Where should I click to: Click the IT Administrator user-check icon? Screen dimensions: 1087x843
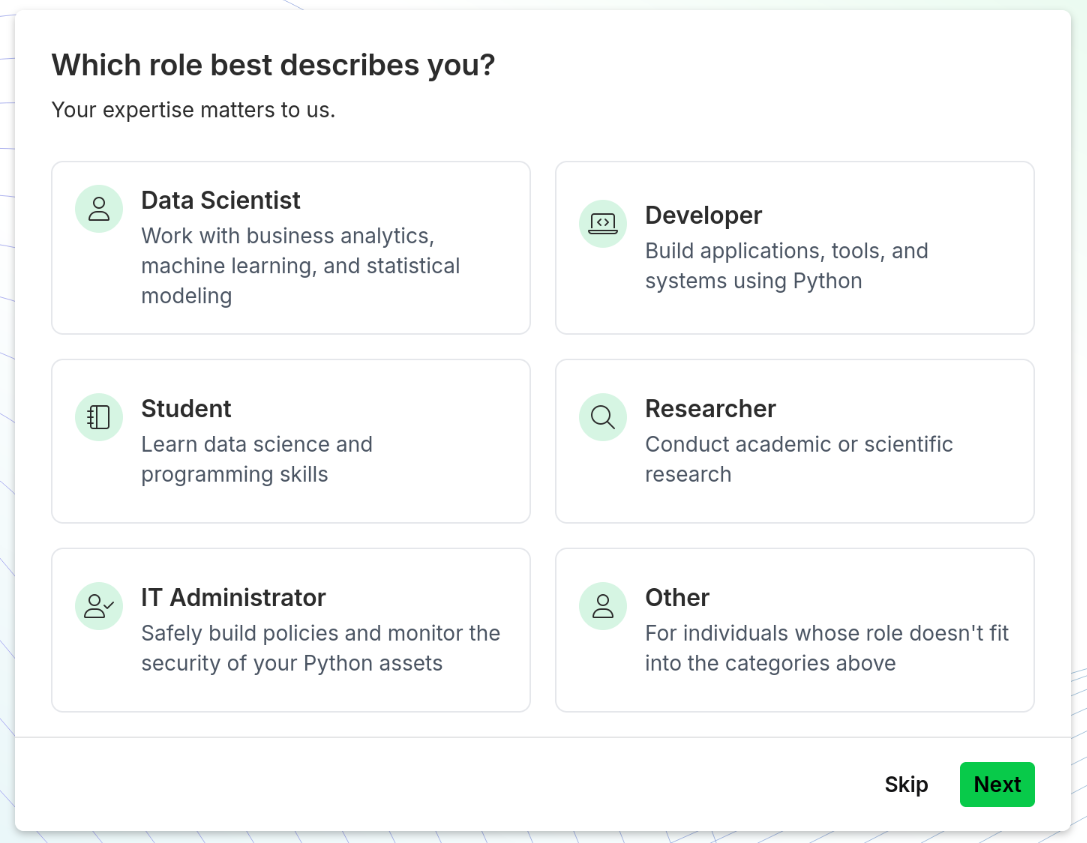tap(99, 606)
